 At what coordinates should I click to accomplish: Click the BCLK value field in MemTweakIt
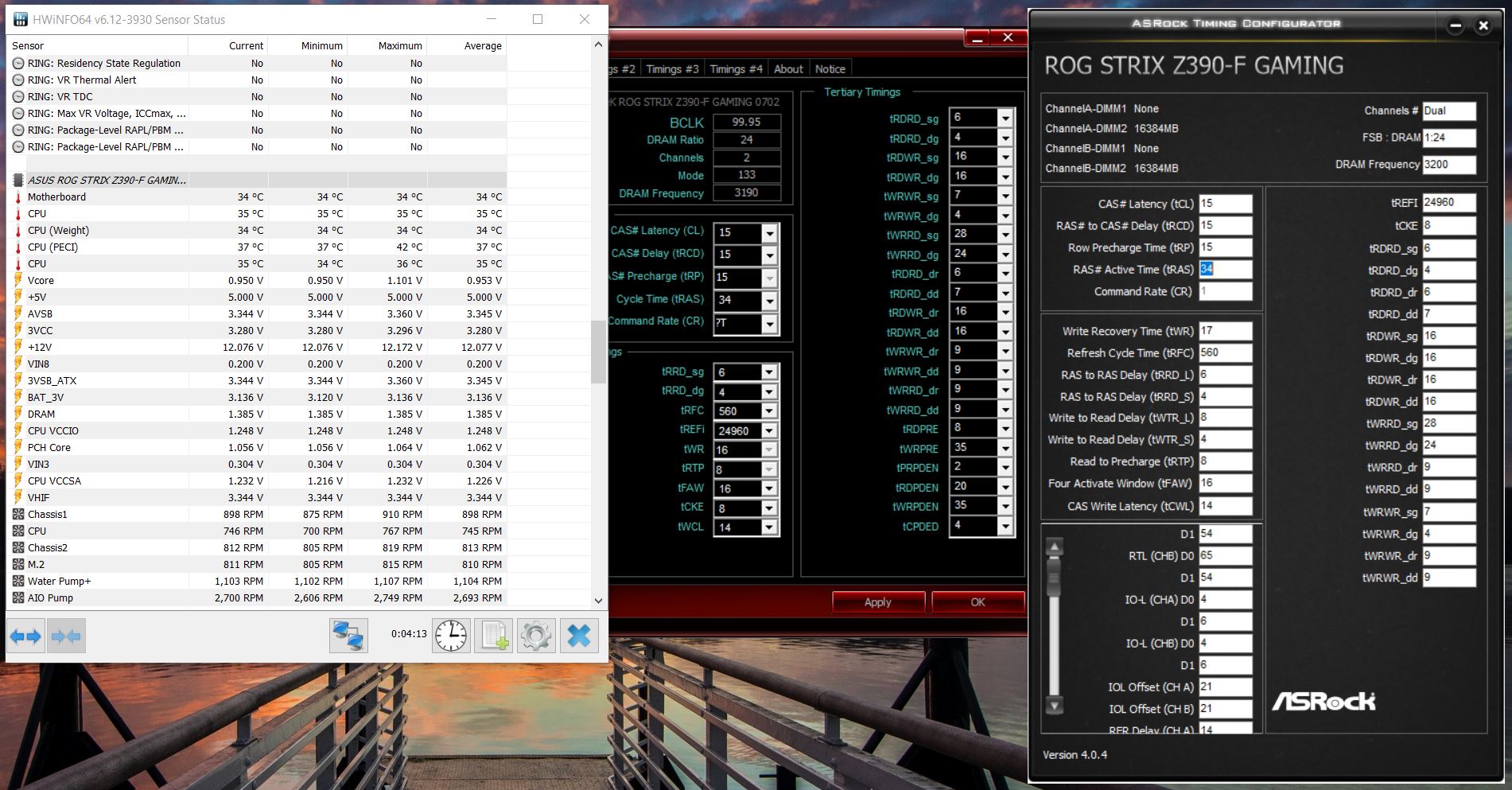tap(746, 123)
